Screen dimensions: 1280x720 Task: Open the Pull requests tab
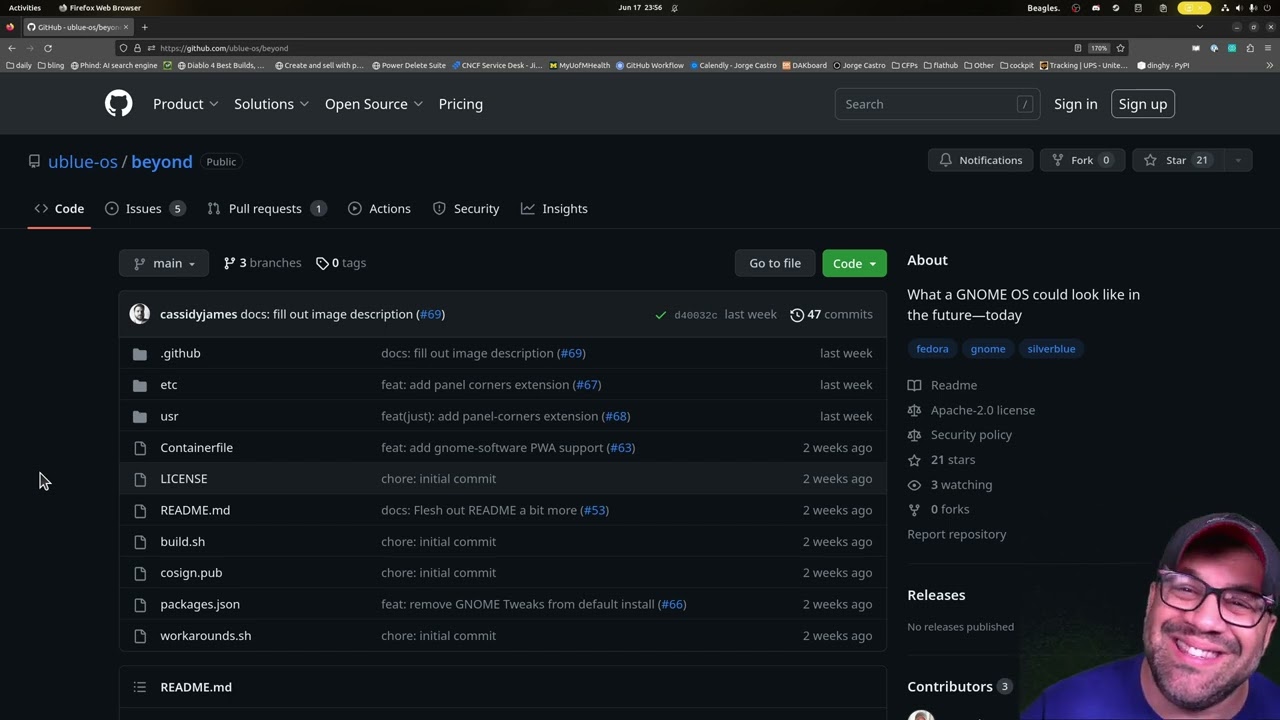(x=265, y=209)
